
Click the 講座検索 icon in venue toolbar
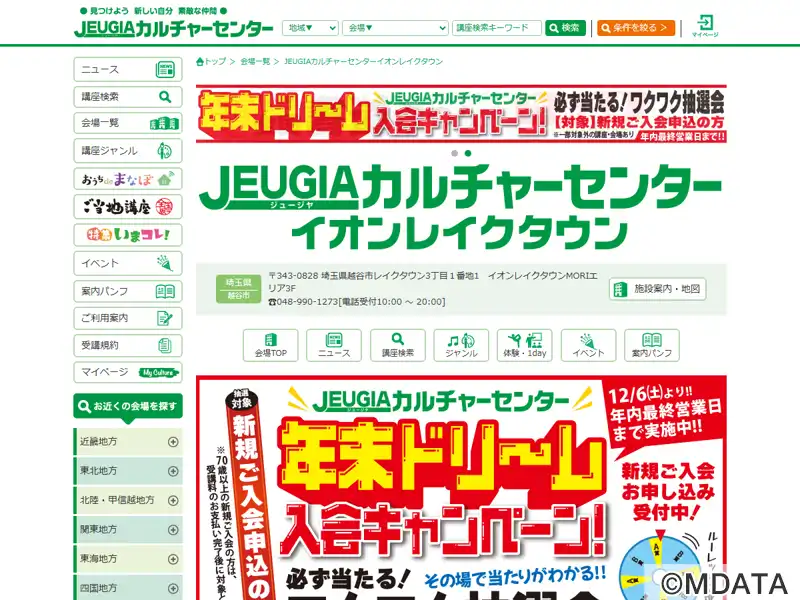pyautogui.click(x=397, y=345)
